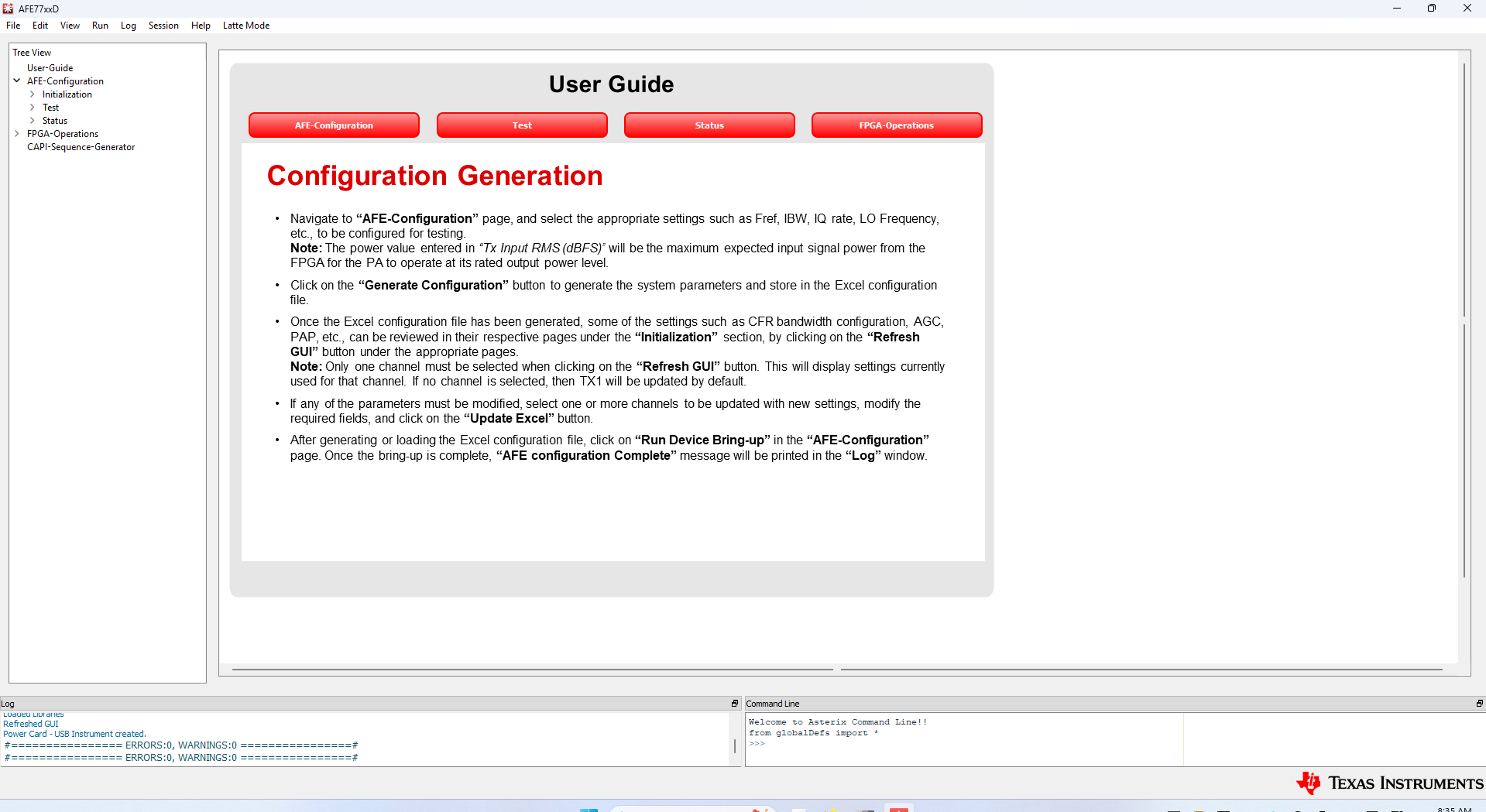This screenshot has width=1486, height=812.
Task: Float the Log panel using its undock icon
Action: [735, 703]
